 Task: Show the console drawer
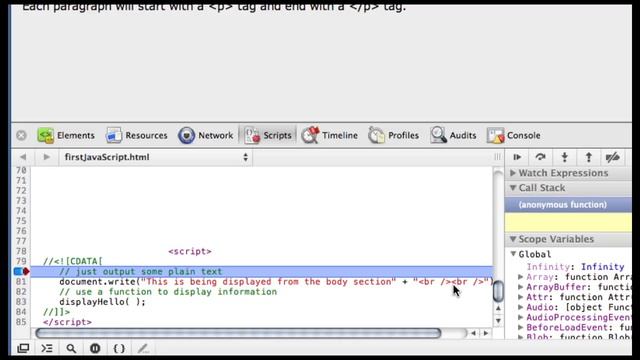(47, 348)
